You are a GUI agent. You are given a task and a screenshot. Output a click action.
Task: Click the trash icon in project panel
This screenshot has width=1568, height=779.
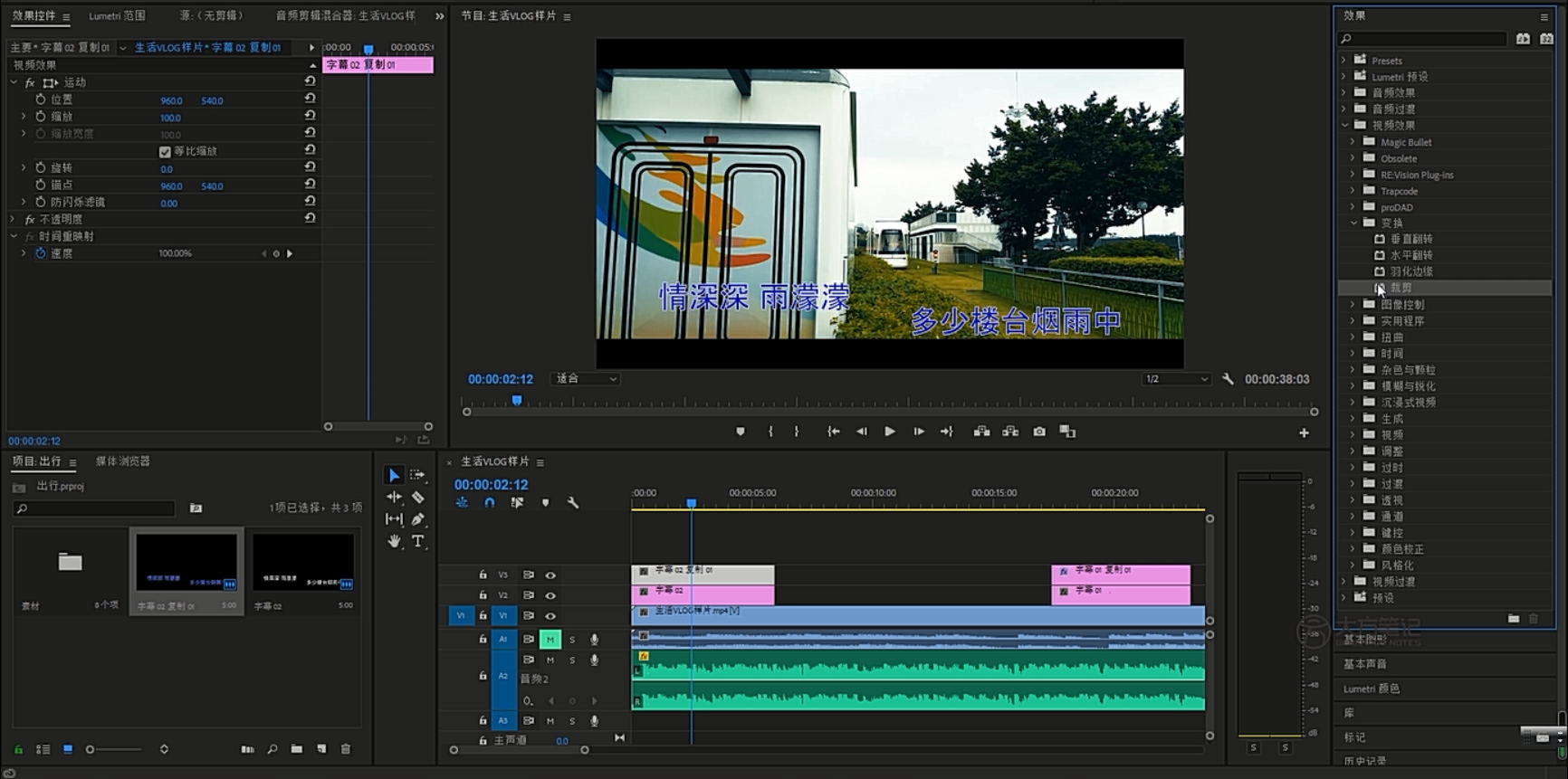coord(345,749)
